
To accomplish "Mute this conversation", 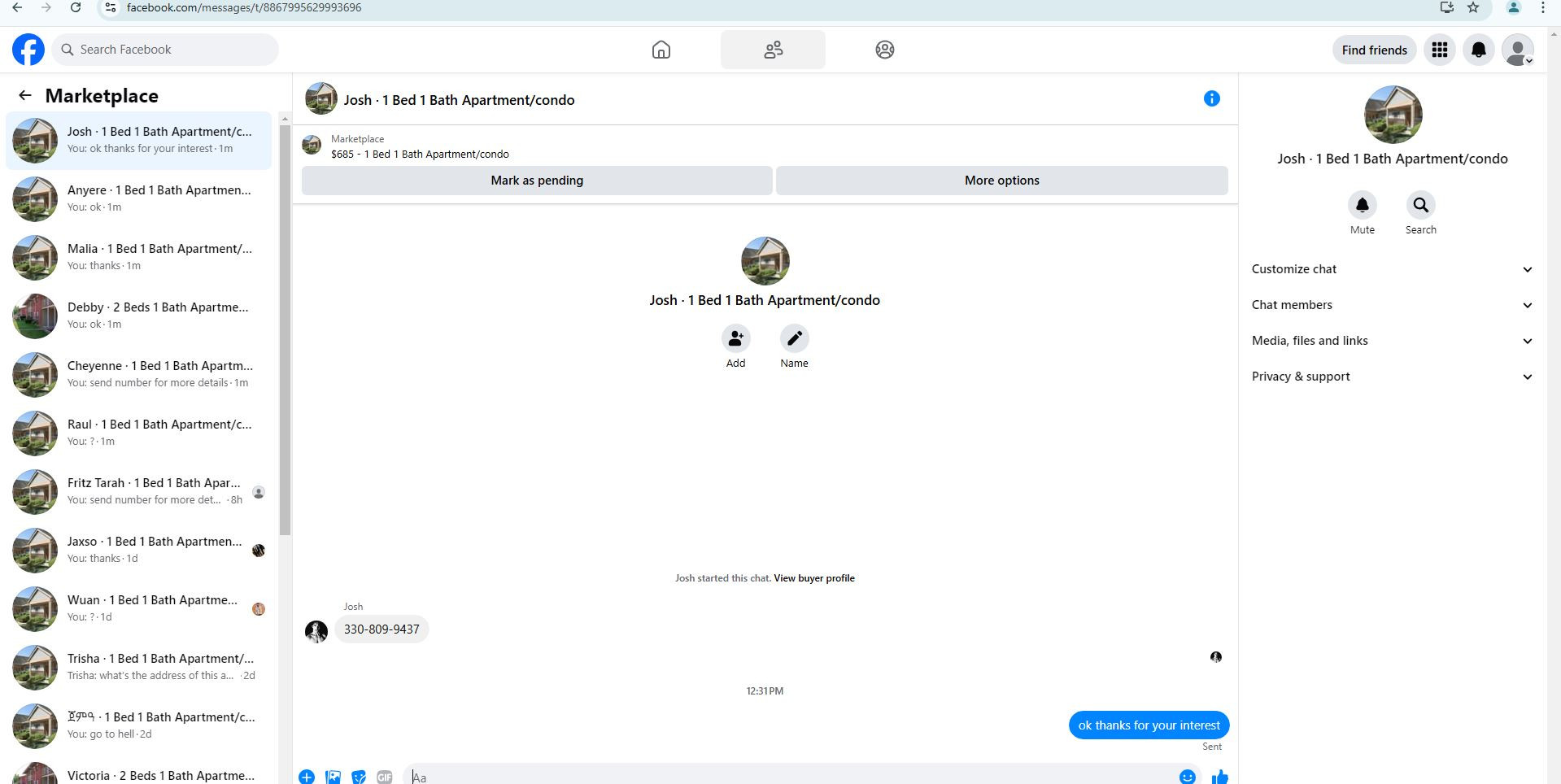I will pyautogui.click(x=1363, y=205).
